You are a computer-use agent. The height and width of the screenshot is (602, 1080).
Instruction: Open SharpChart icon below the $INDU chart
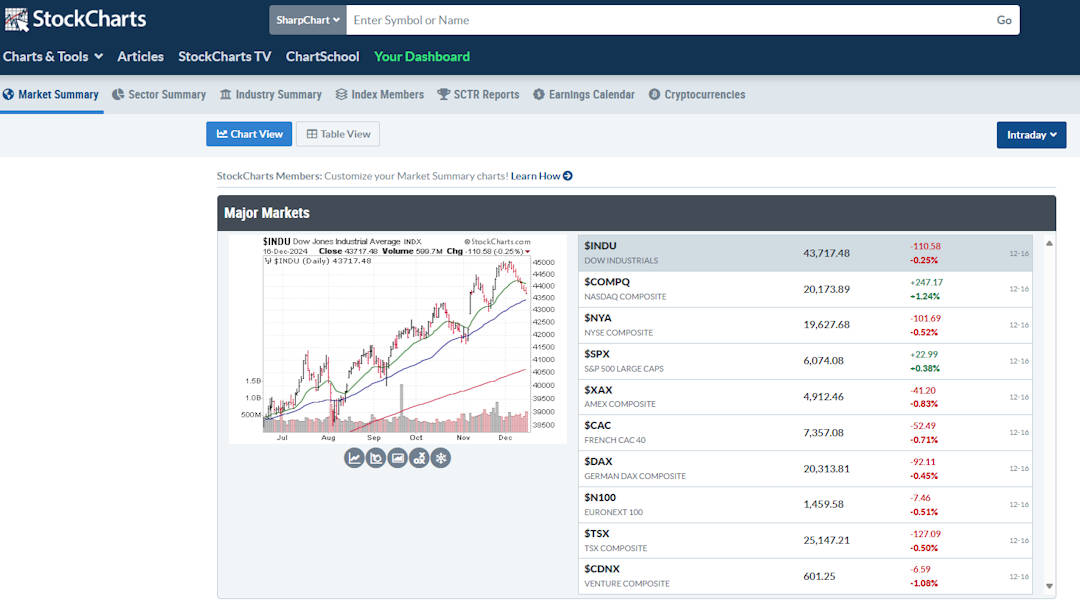(x=354, y=458)
